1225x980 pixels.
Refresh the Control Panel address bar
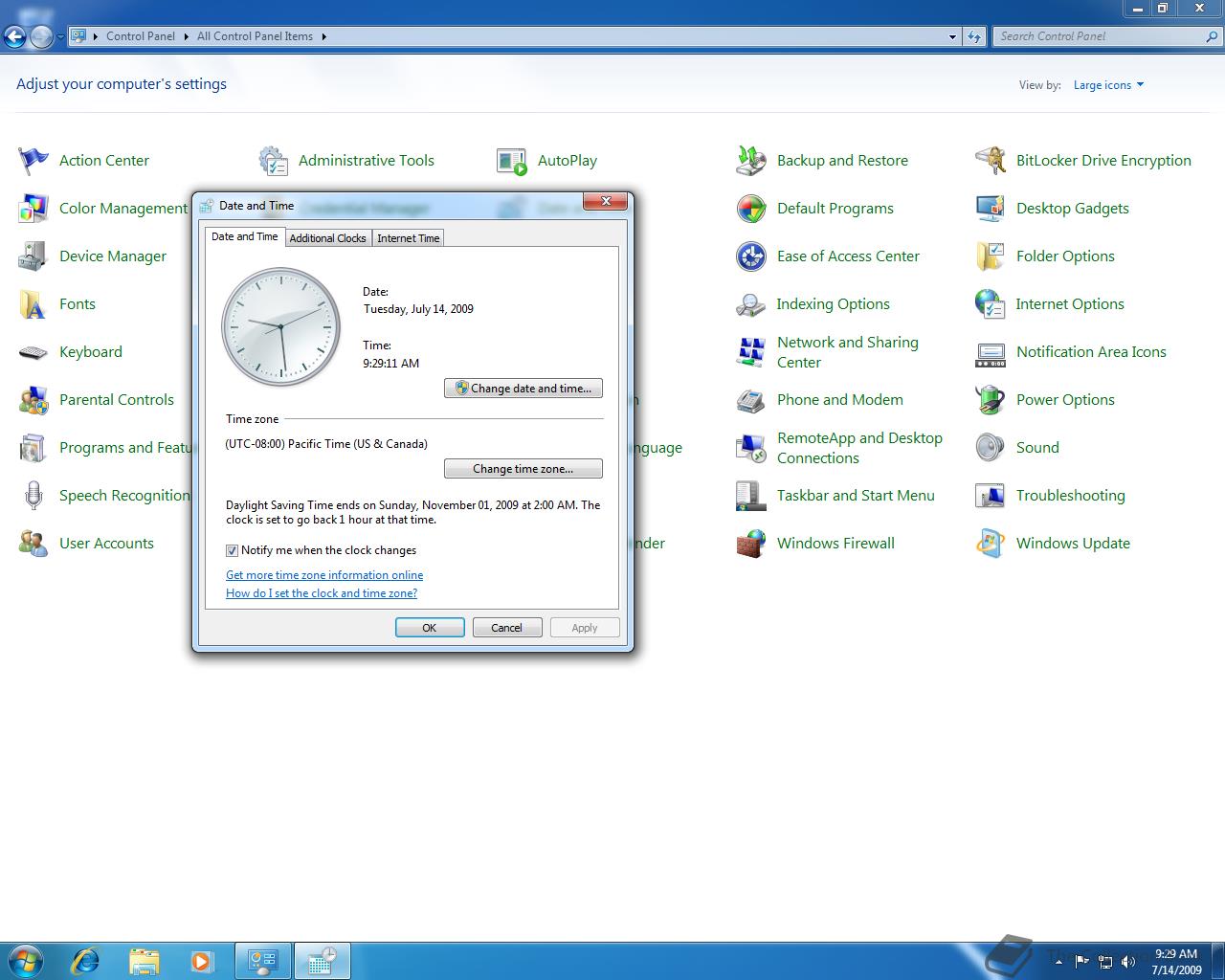point(974,36)
